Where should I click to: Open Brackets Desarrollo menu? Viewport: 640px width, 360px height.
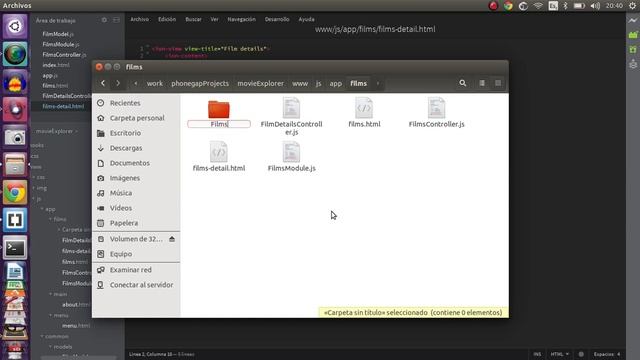[277, 19]
